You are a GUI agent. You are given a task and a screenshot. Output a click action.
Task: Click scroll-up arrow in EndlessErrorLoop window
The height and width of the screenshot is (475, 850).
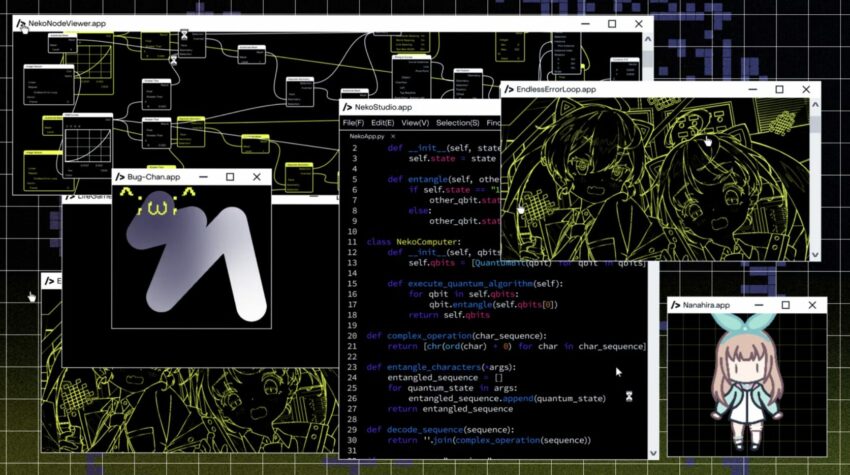click(x=815, y=105)
